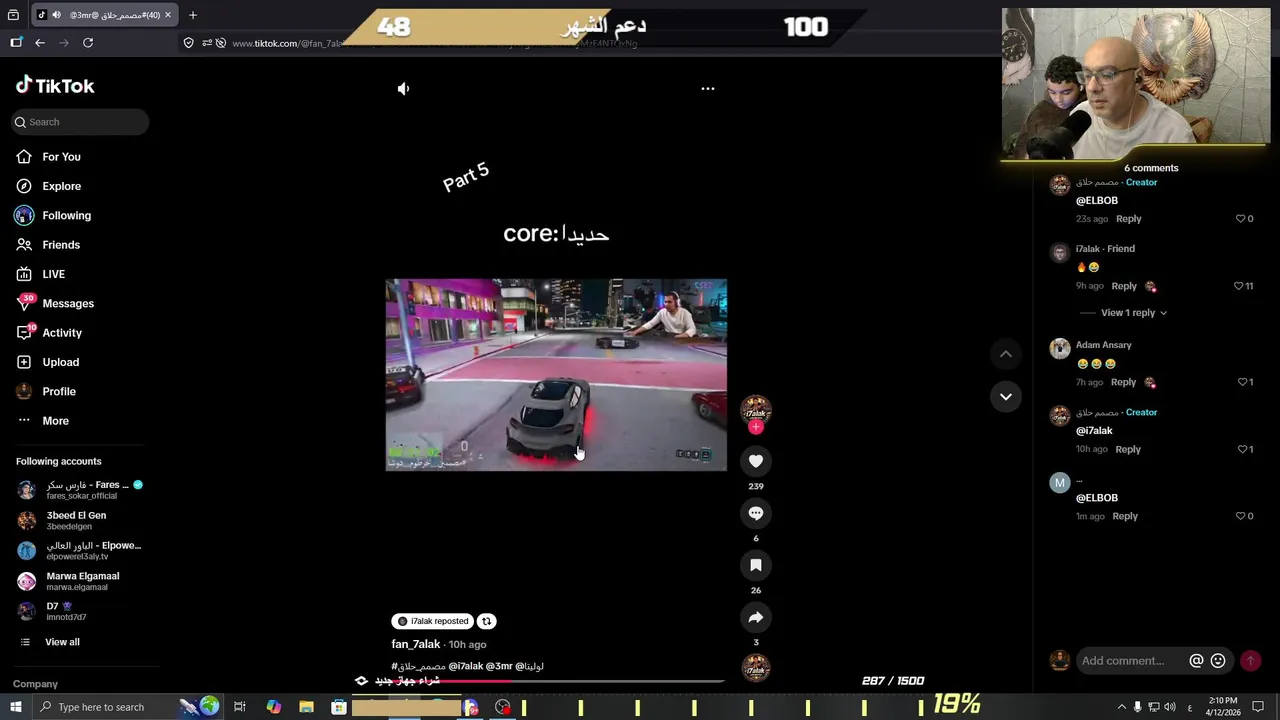Click the i7alak reposted badge
The width and height of the screenshot is (1280, 720).
[433, 621]
